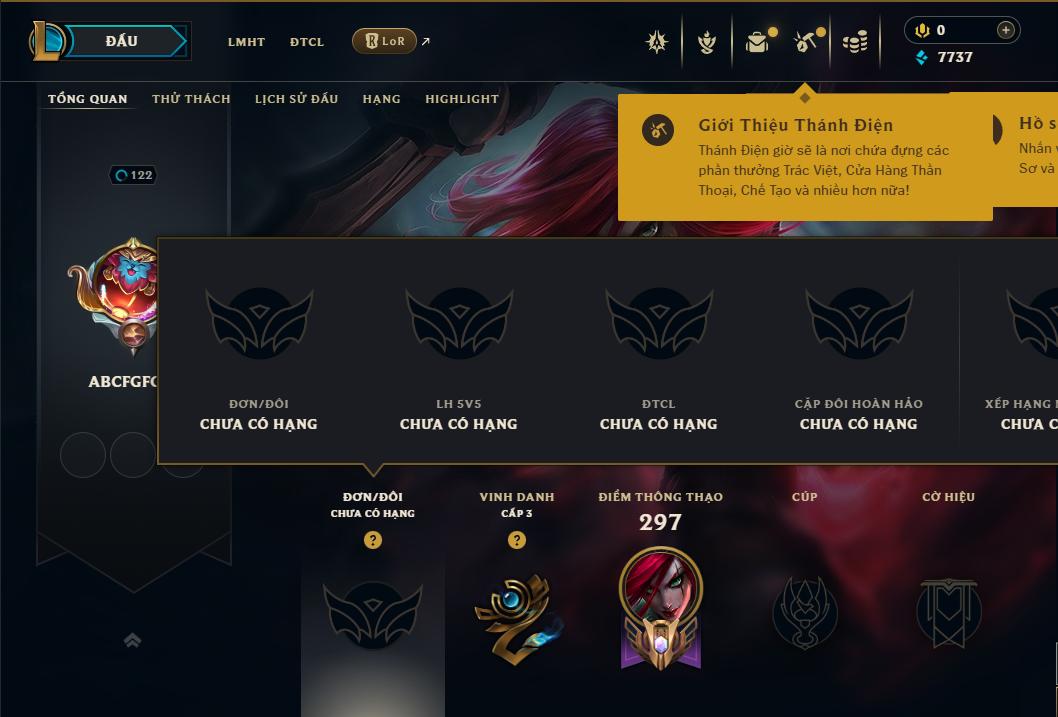Select the Hạng tab
Viewport: 1058px width, 717px height.
click(x=381, y=98)
